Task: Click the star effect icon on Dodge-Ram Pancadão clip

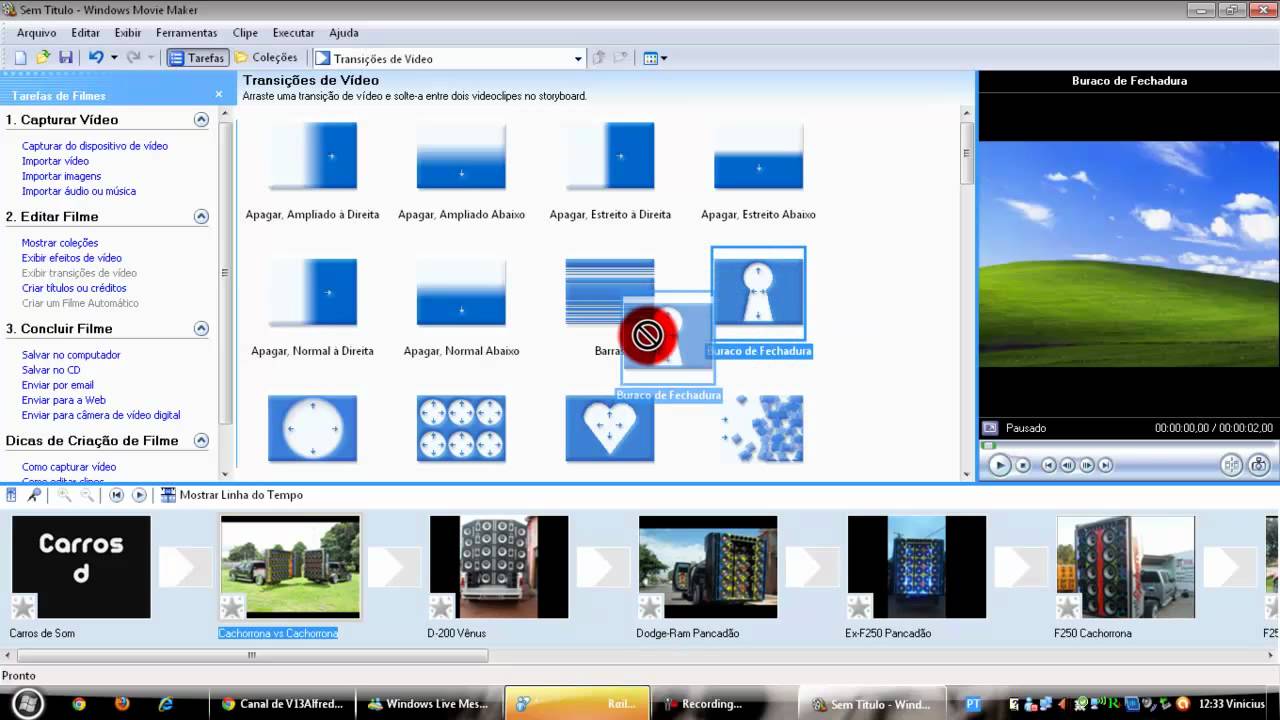Action: (651, 606)
